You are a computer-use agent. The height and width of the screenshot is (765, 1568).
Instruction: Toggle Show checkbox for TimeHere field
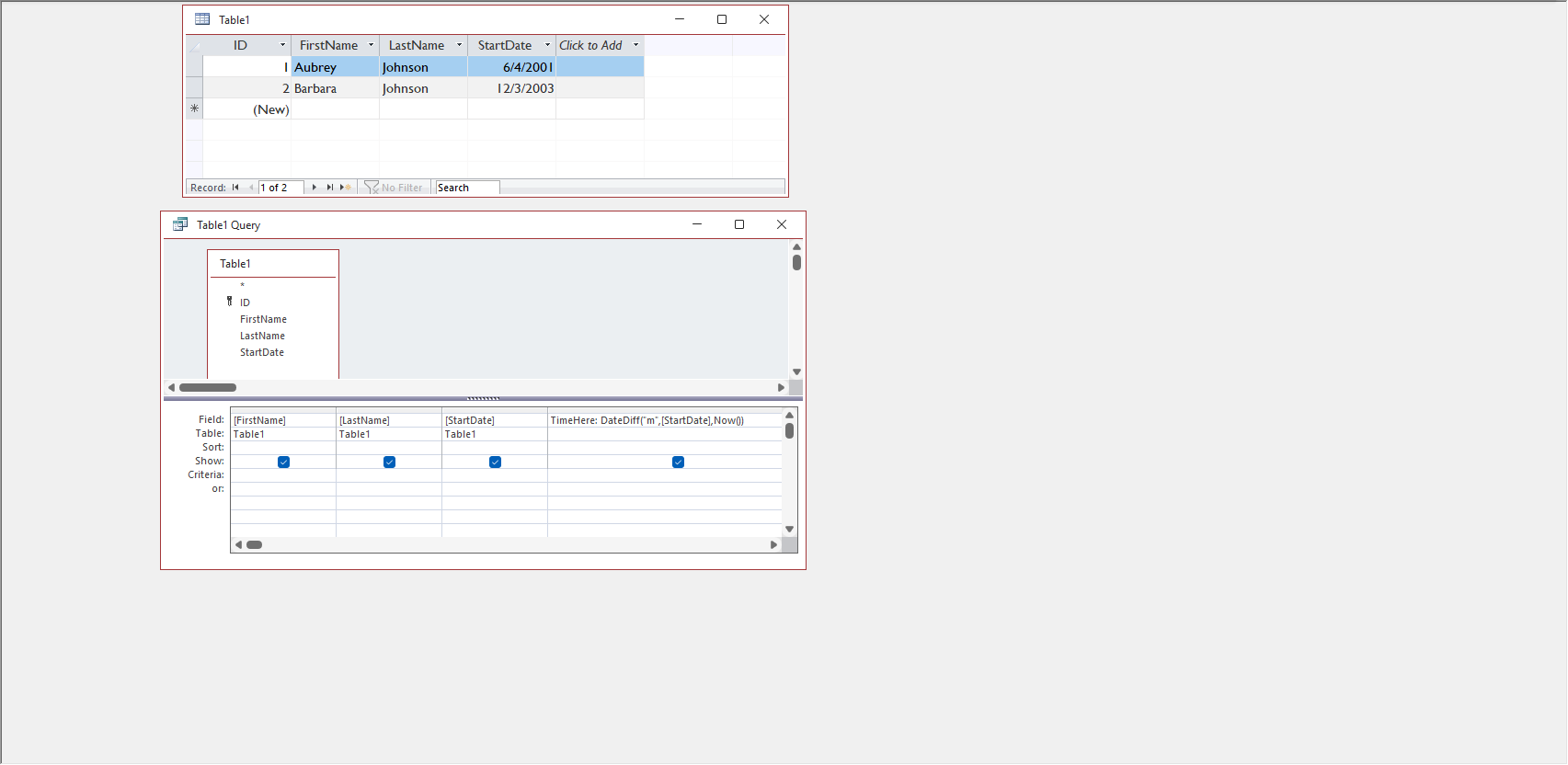pos(678,462)
